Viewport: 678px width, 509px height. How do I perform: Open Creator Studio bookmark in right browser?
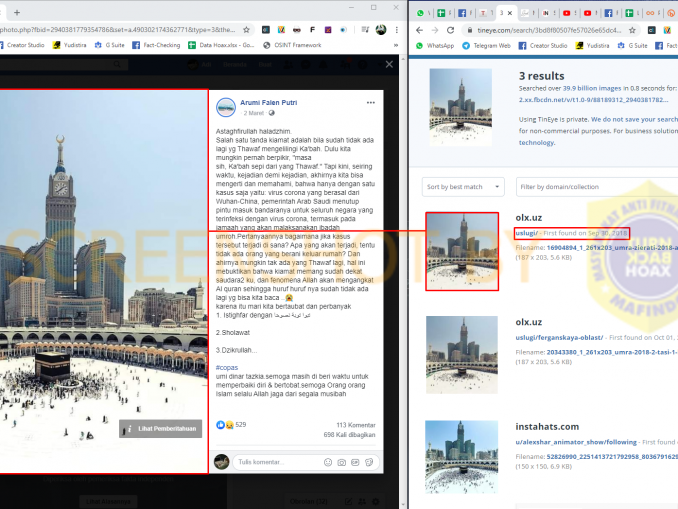(x=543, y=45)
